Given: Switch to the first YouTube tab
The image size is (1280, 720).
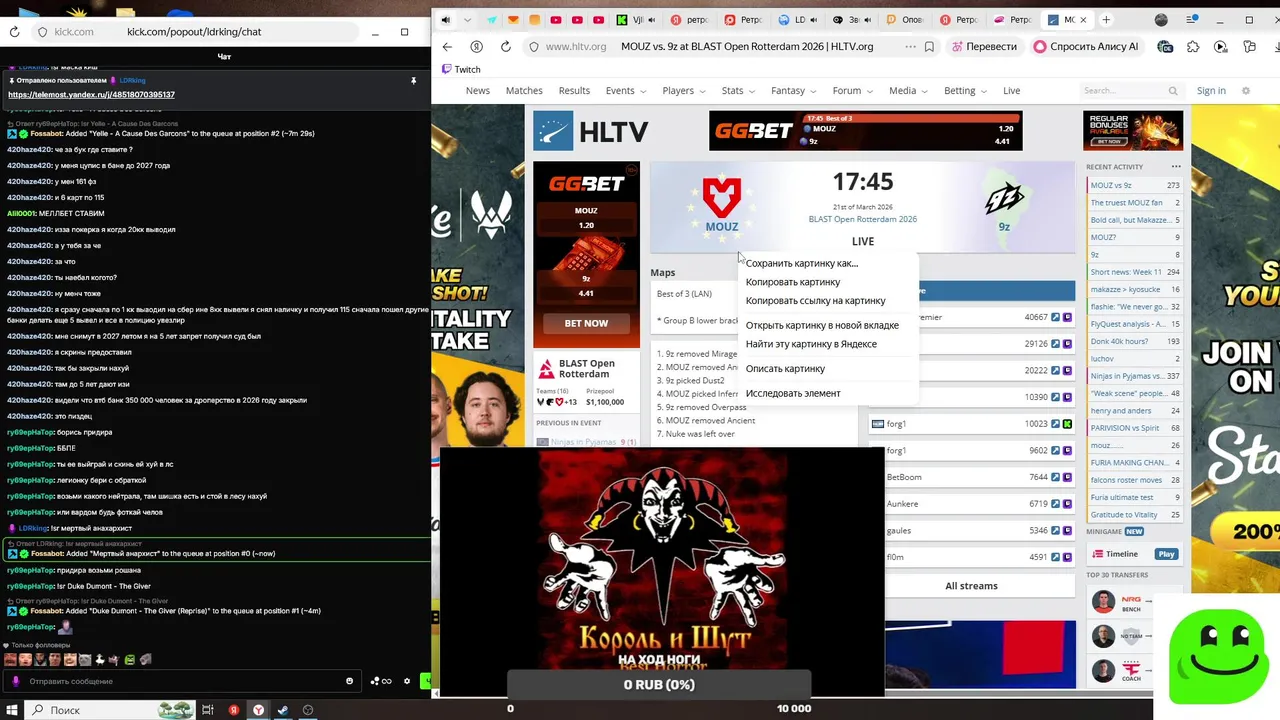Looking at the screenshot, I should click(555, 20).
